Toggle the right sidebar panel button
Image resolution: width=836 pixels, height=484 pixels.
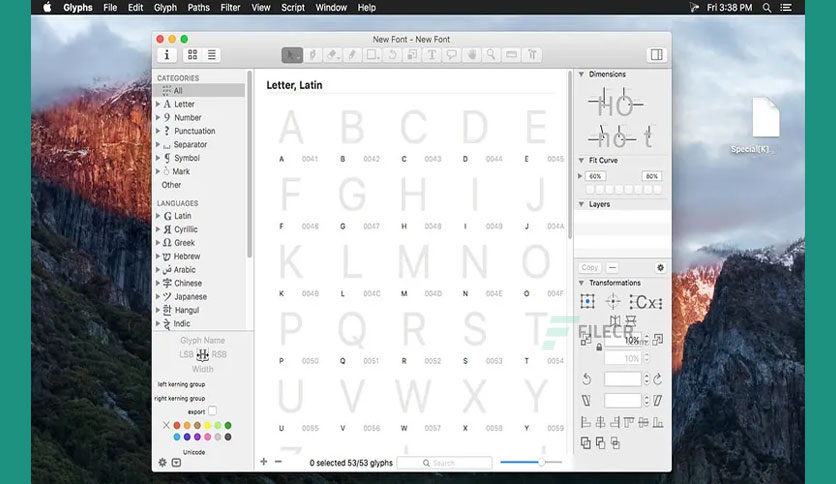[656, 55]
